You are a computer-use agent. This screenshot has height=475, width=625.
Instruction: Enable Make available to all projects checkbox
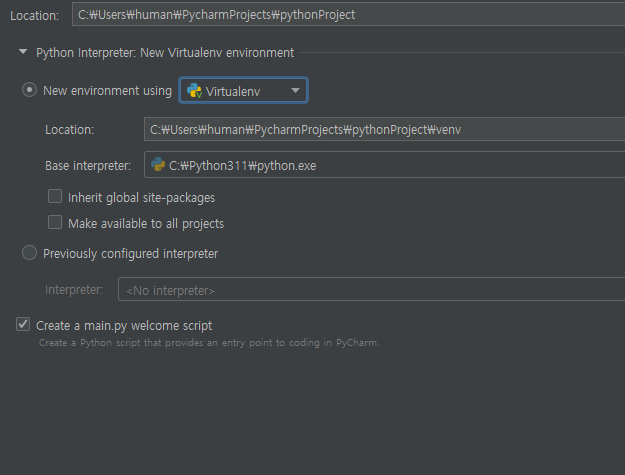(x=55, y=222)
